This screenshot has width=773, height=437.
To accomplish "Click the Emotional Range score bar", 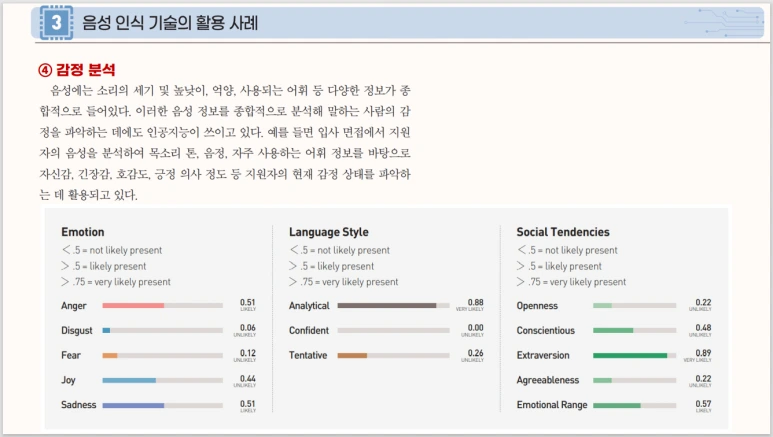I will (x=634, y=405).
